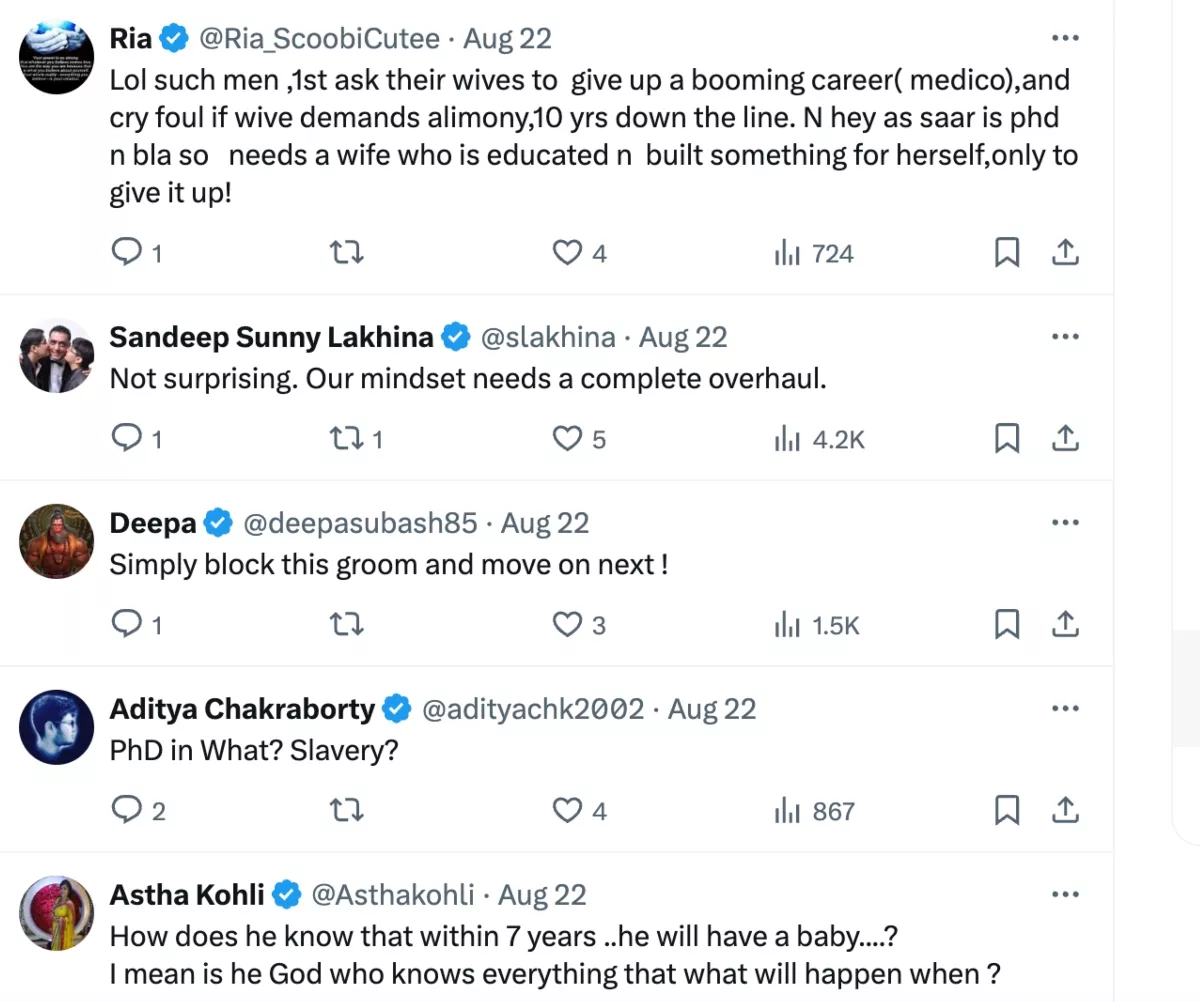
Task: Bookmark Ria's tweet
Action: click(x=1006, y=254)
